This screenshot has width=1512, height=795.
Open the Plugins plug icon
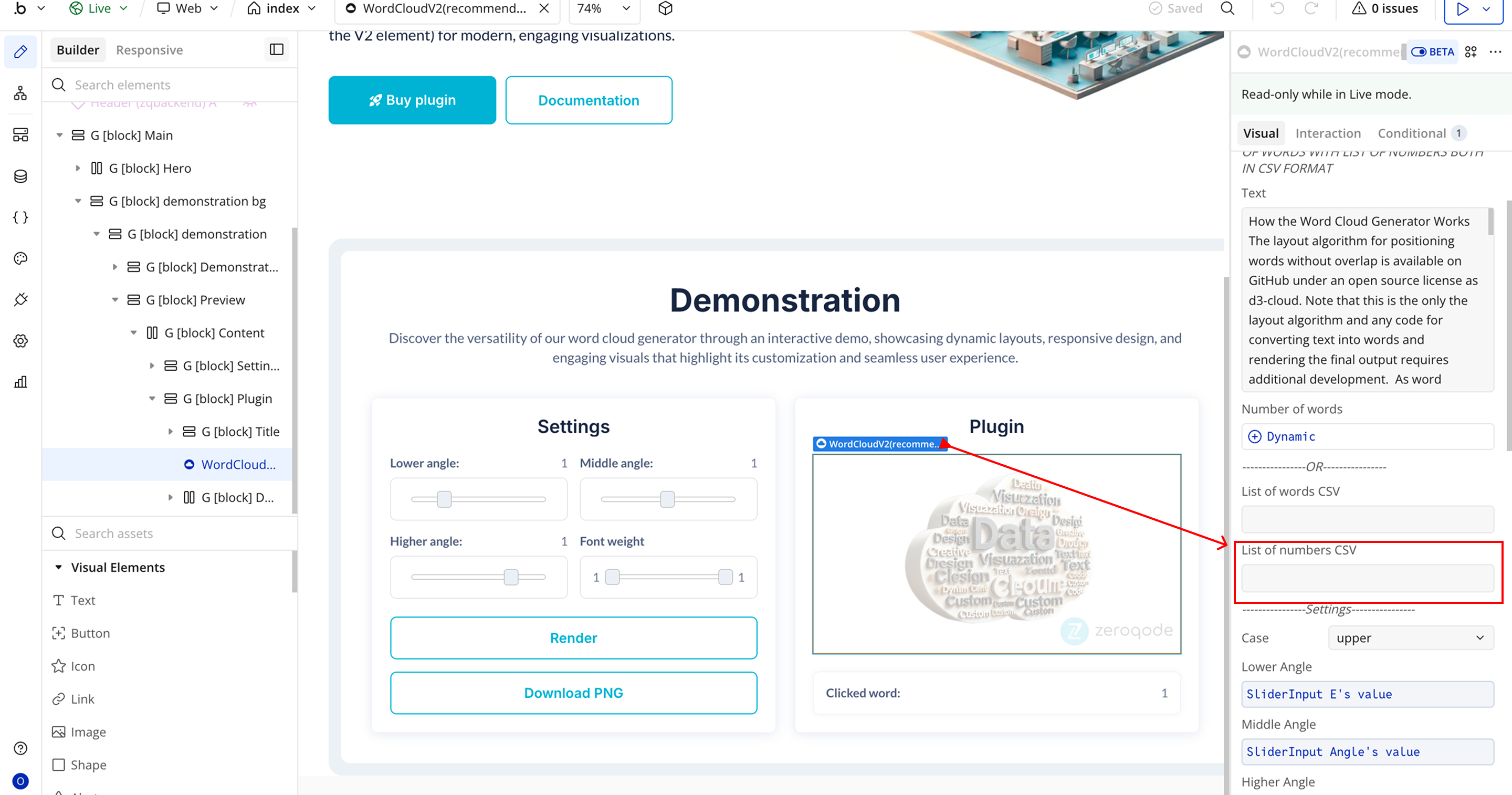click(20, 299)
